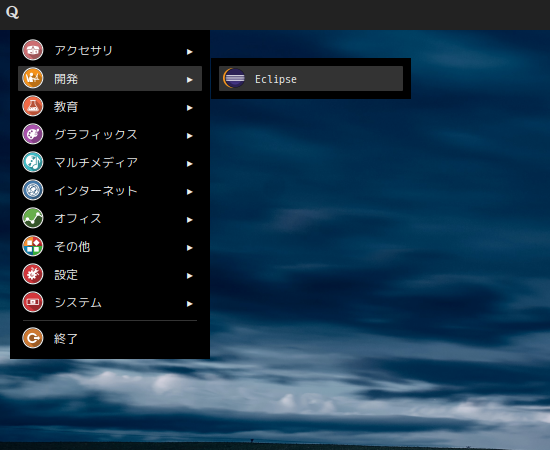Open the グラフィックス menu entry

110,135
